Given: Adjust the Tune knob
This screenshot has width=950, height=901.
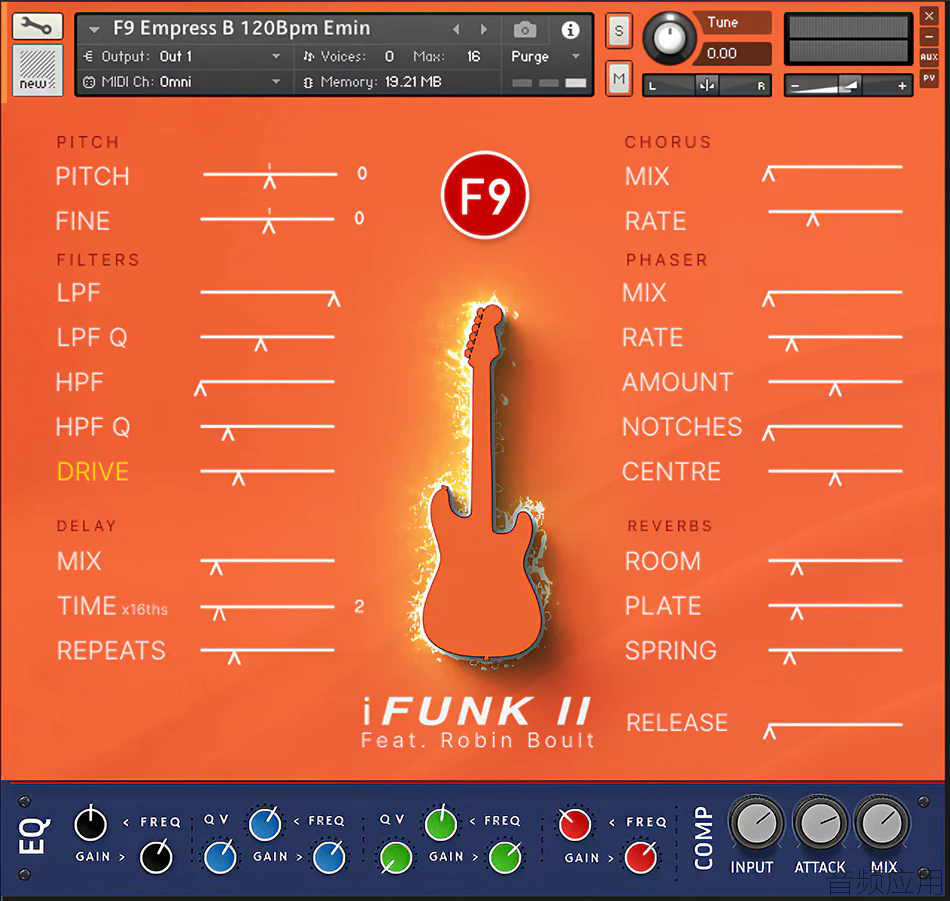Looking at the screenshot, I should pos(668,38).
